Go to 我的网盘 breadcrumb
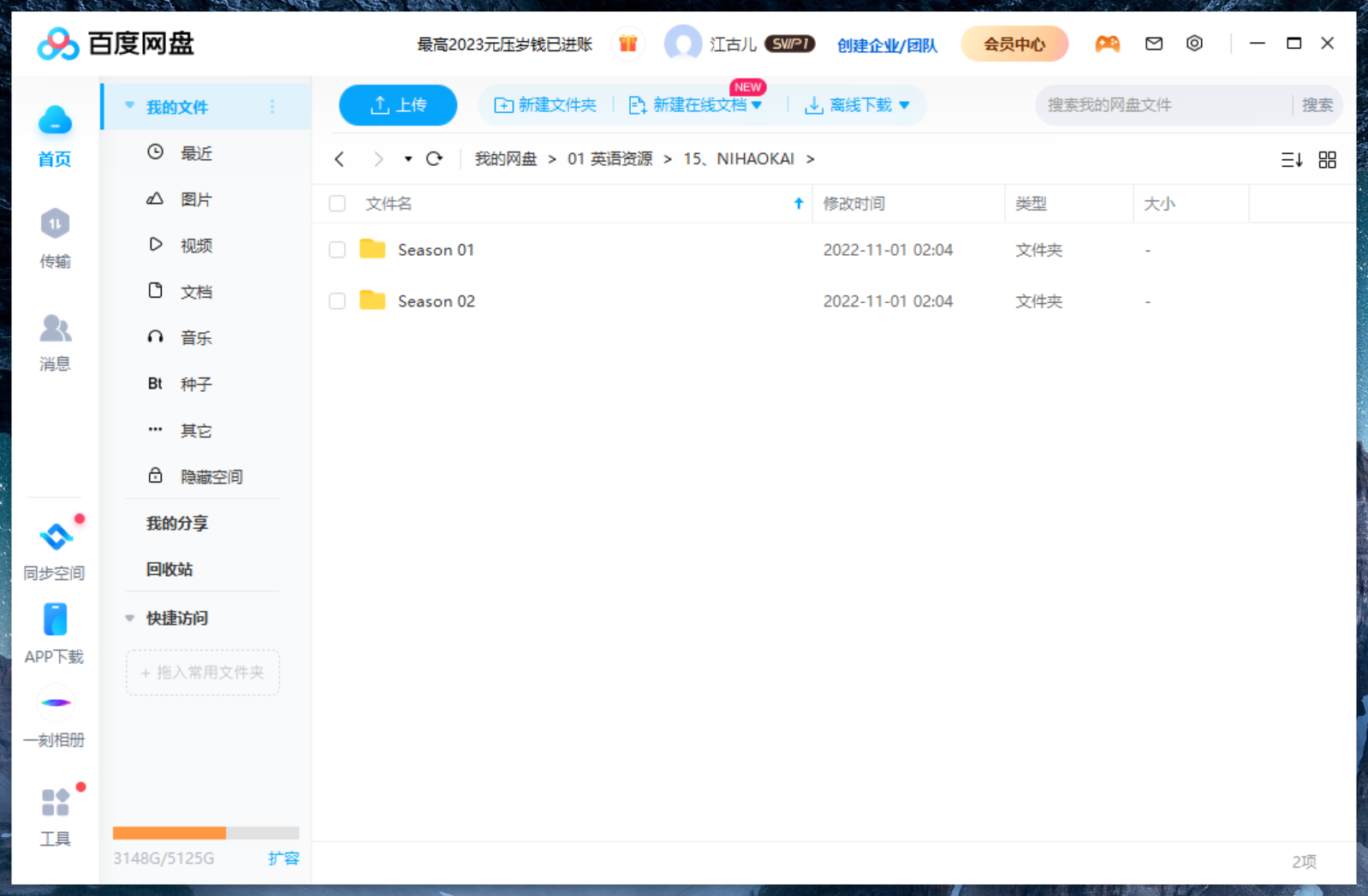1368x896 pixels. click(506, 159)
